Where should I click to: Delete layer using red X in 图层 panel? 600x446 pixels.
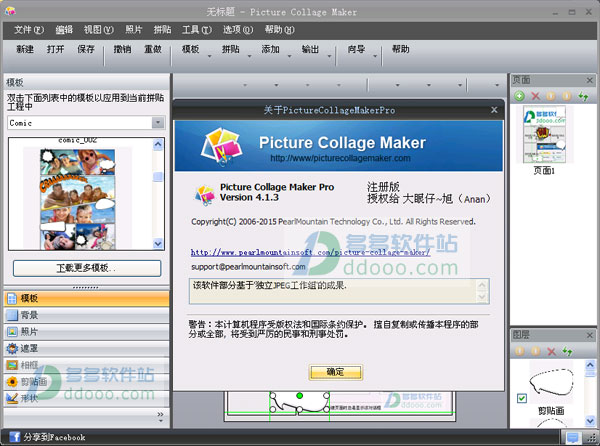coord(551,351)
